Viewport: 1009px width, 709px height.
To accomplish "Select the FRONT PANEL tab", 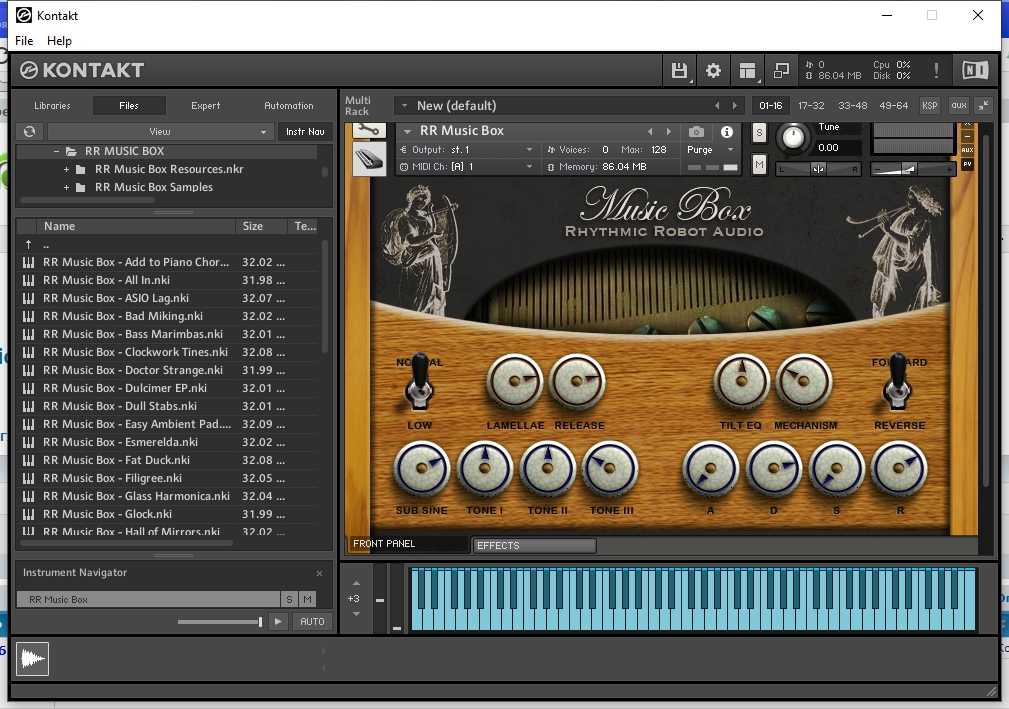I will point(408,544).
